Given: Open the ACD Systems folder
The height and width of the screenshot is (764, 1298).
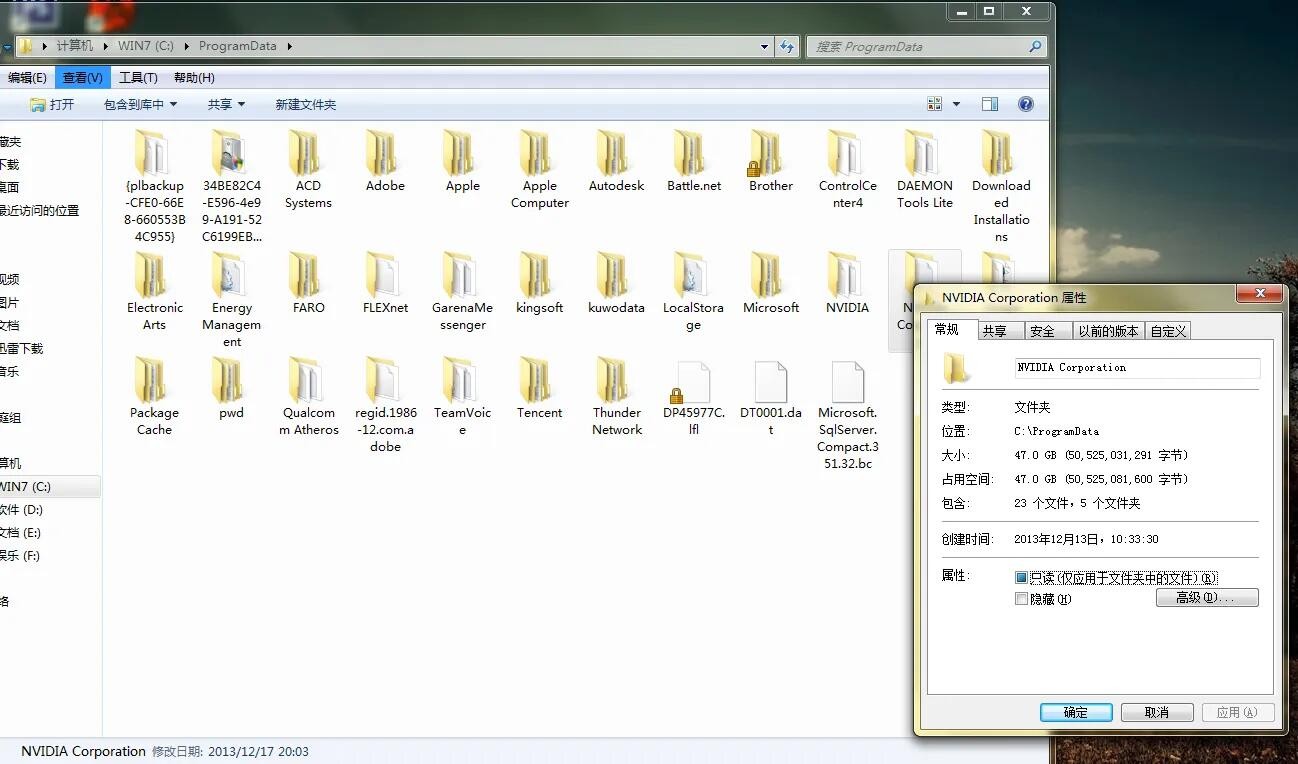Looking at the screenshot, I should coord(308,168).
